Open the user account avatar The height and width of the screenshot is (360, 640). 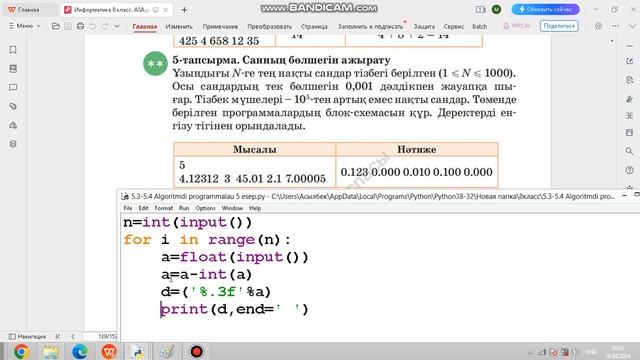point(496,9)
